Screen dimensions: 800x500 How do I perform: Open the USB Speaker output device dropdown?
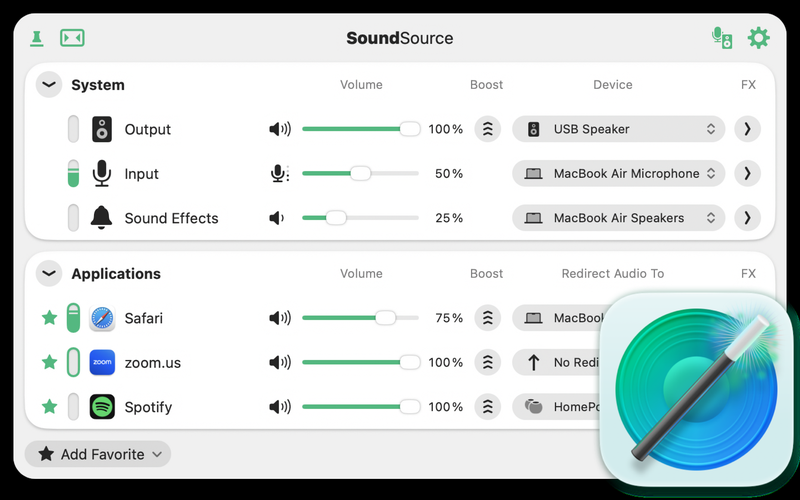(618, 129)
